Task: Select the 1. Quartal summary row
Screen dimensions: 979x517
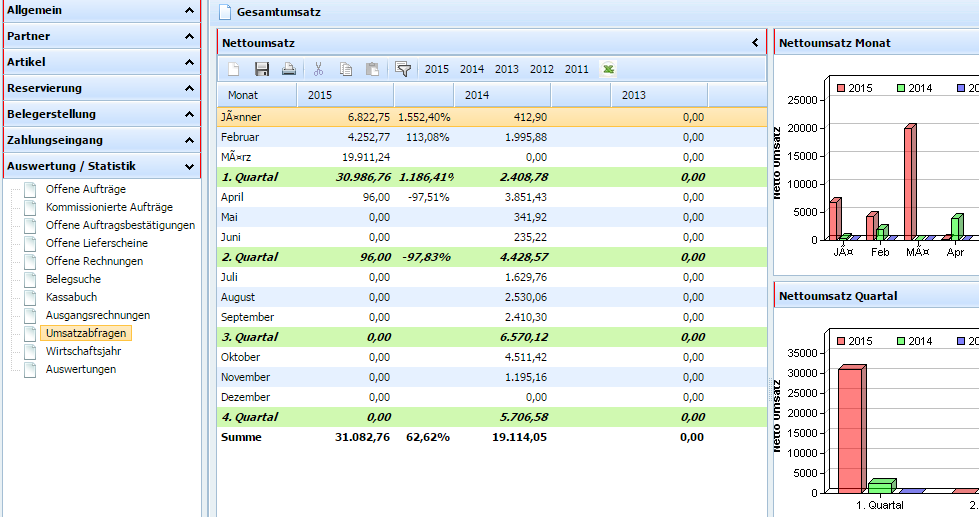Action: click(492, 177)
